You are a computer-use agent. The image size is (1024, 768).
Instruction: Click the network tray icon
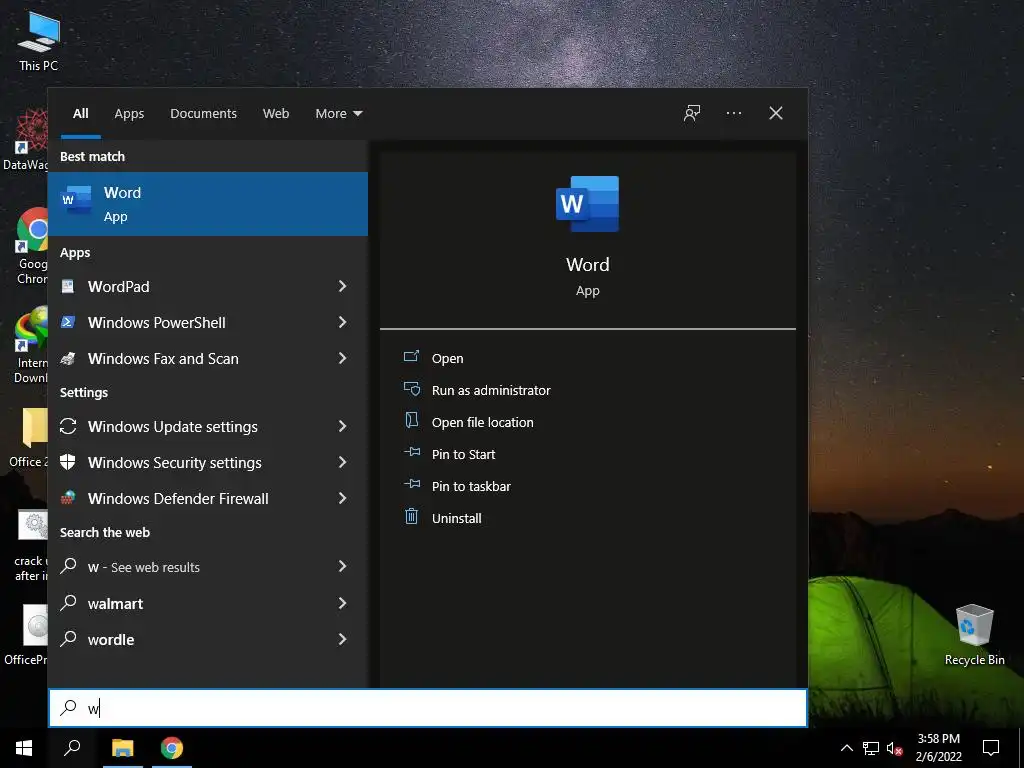coord(871,748)
